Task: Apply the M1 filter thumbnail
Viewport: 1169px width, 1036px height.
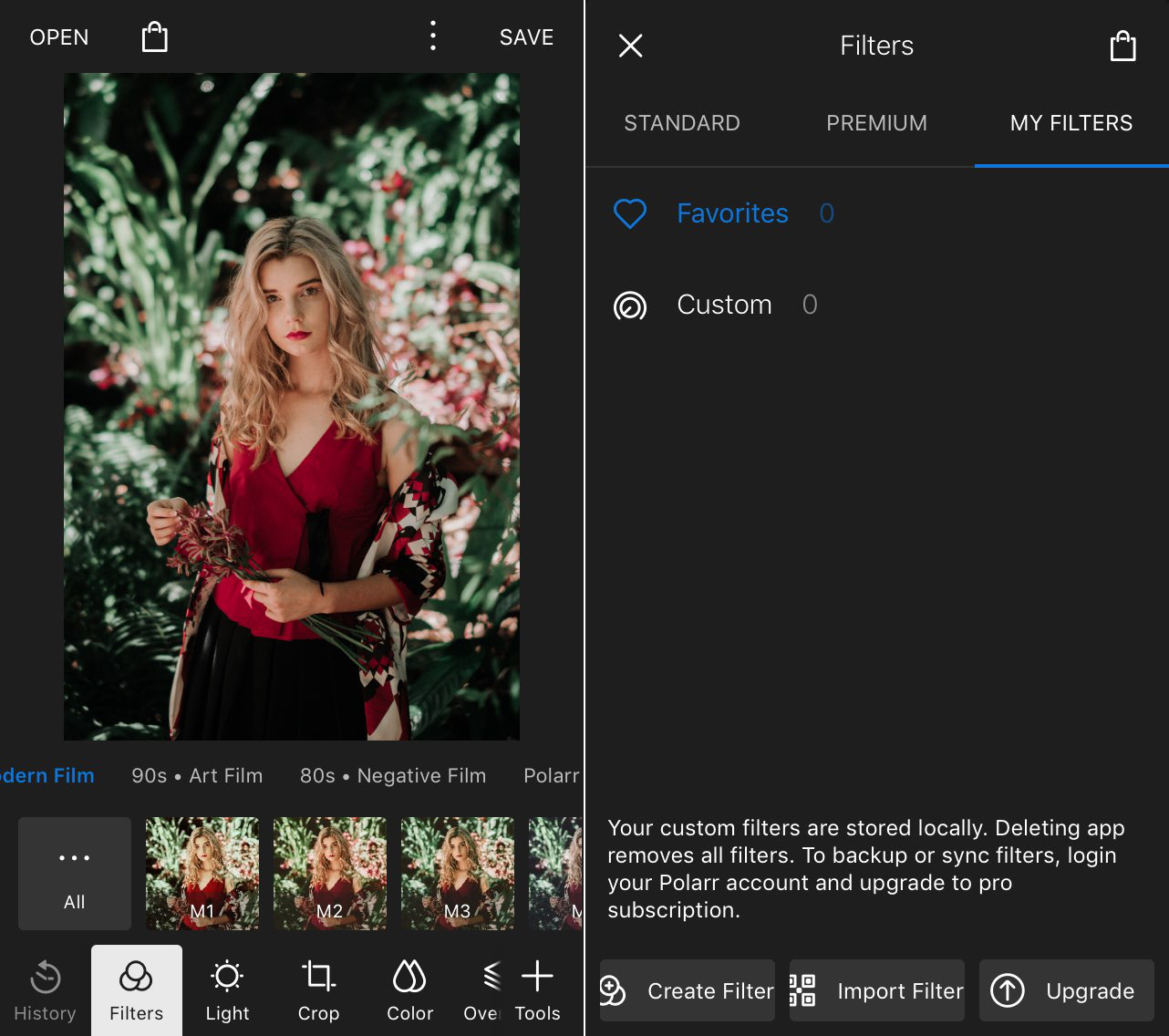Action: (202, 874)
